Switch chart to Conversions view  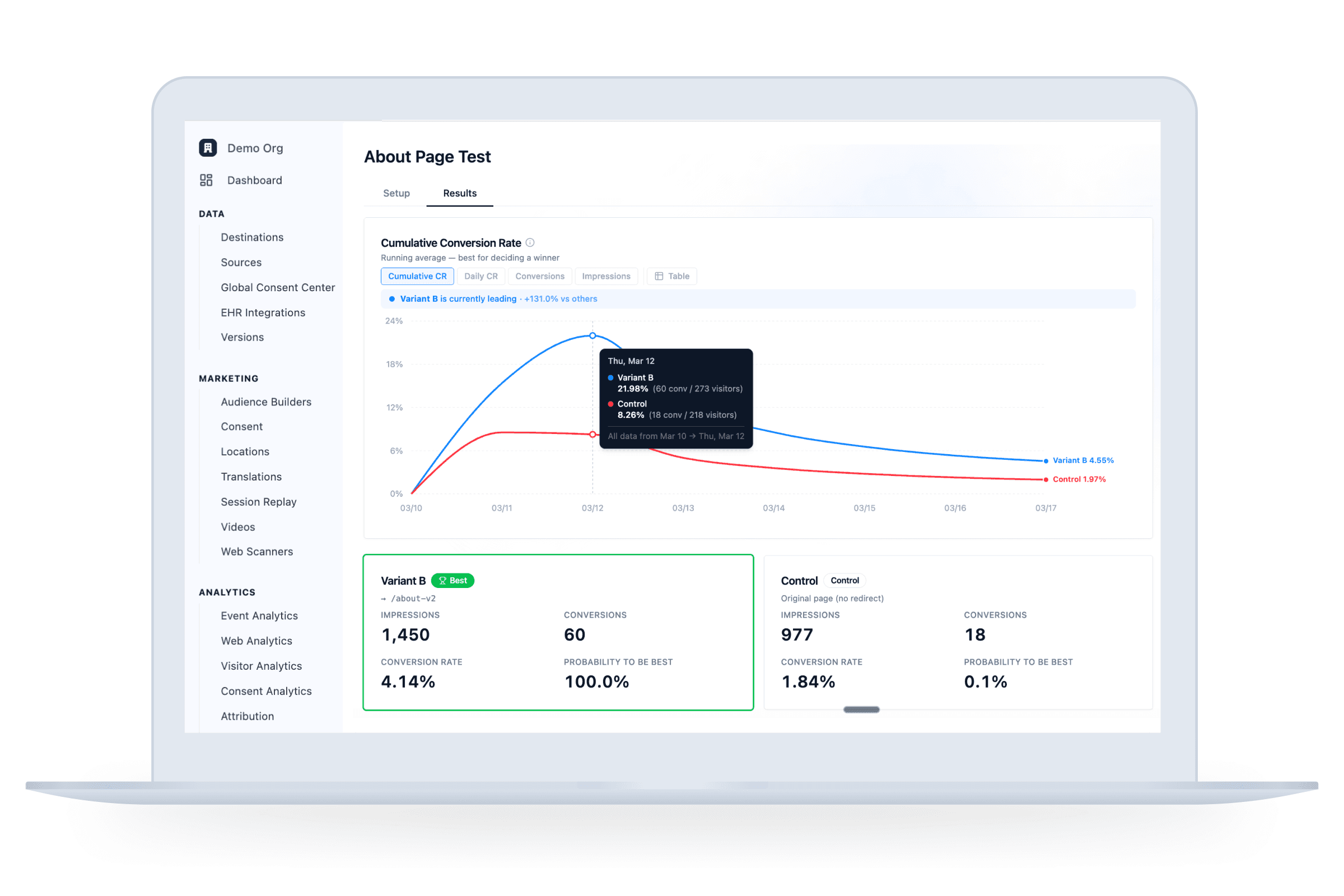(x=539, y=277)
